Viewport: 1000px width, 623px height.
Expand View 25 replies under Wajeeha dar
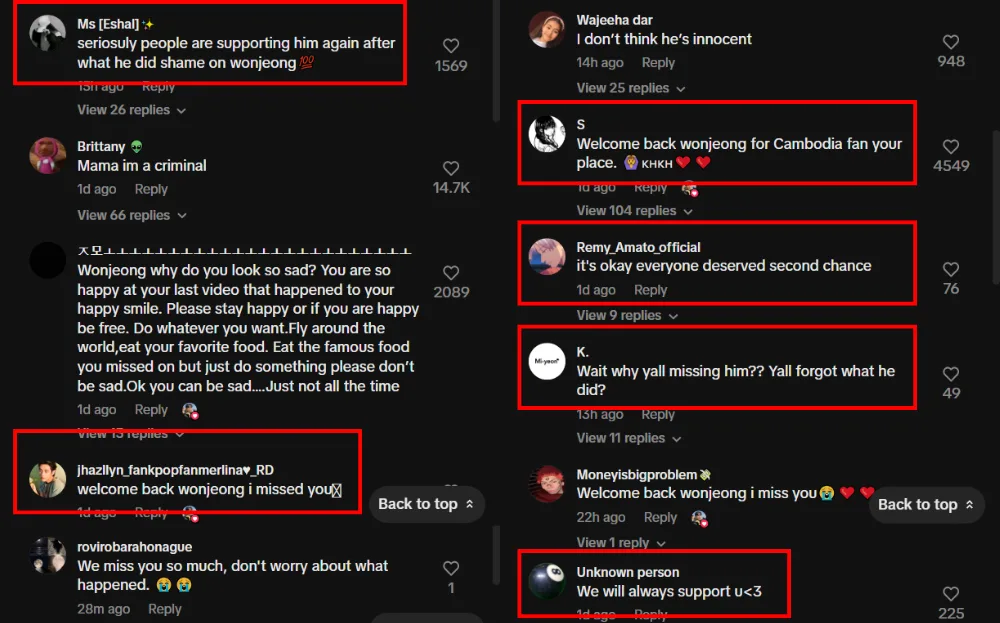[x=630, y=88]
